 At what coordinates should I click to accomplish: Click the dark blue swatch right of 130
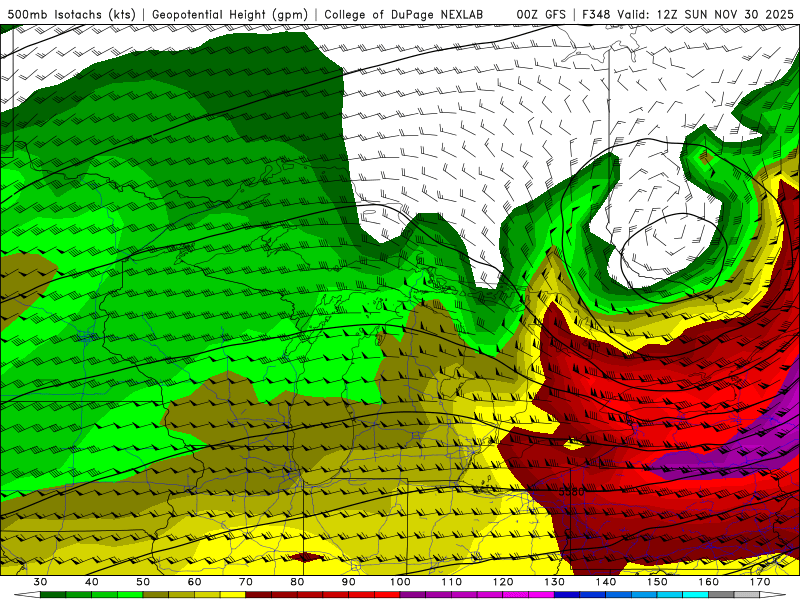coord(567,595)
